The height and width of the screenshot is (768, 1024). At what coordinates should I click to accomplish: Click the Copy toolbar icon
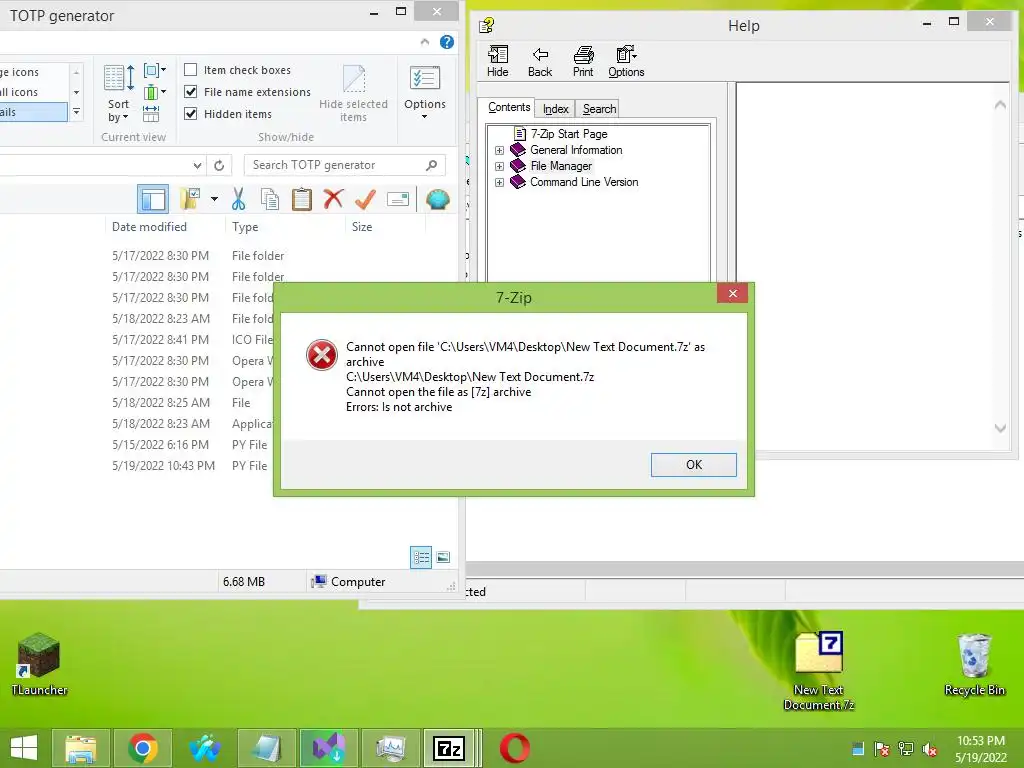(270, 199)
